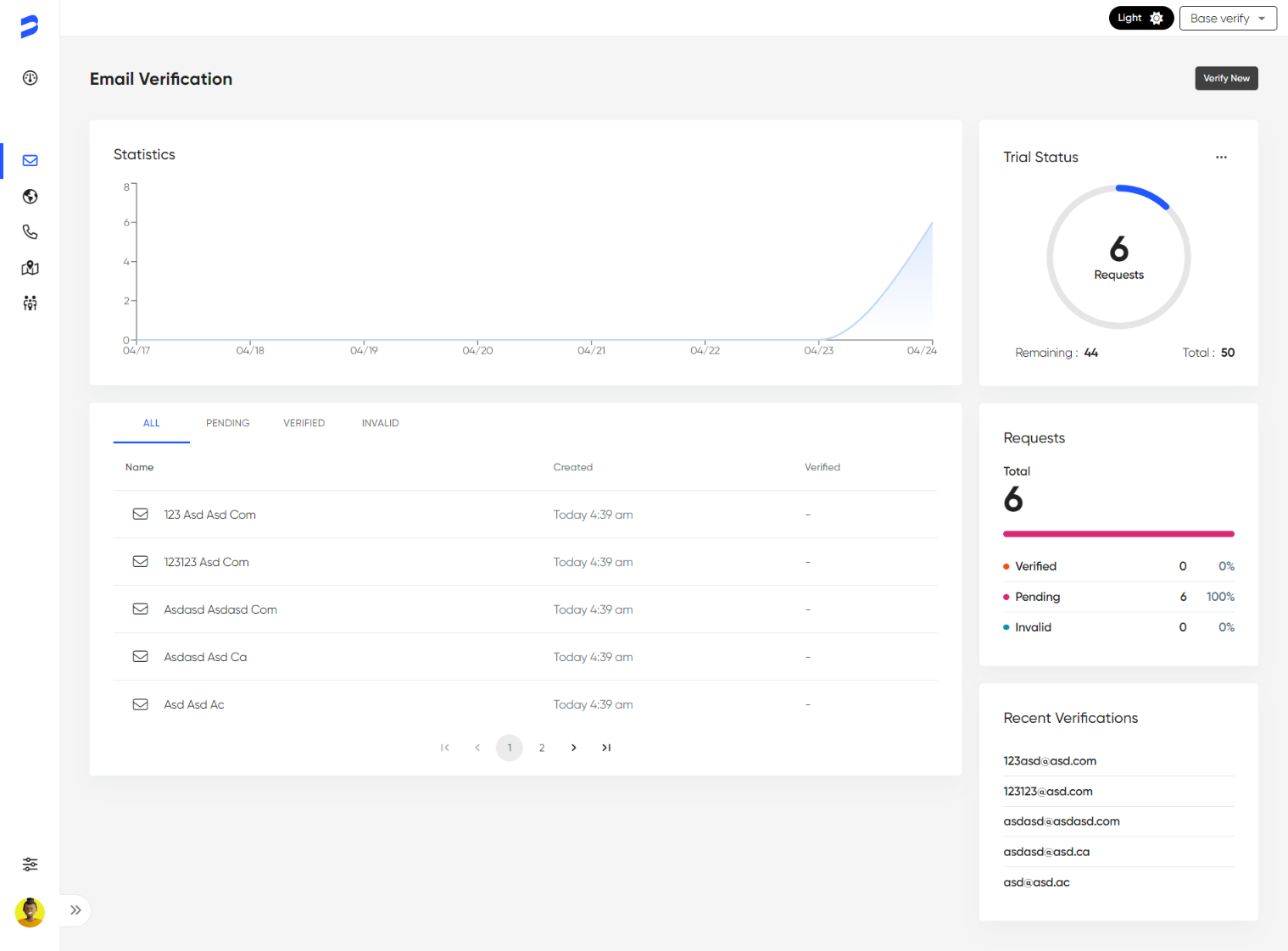The image size is (1288, 951).
Task: Open the 123 Asd Asd Com row
Action: pyautogui.click(x=209, y=514)
